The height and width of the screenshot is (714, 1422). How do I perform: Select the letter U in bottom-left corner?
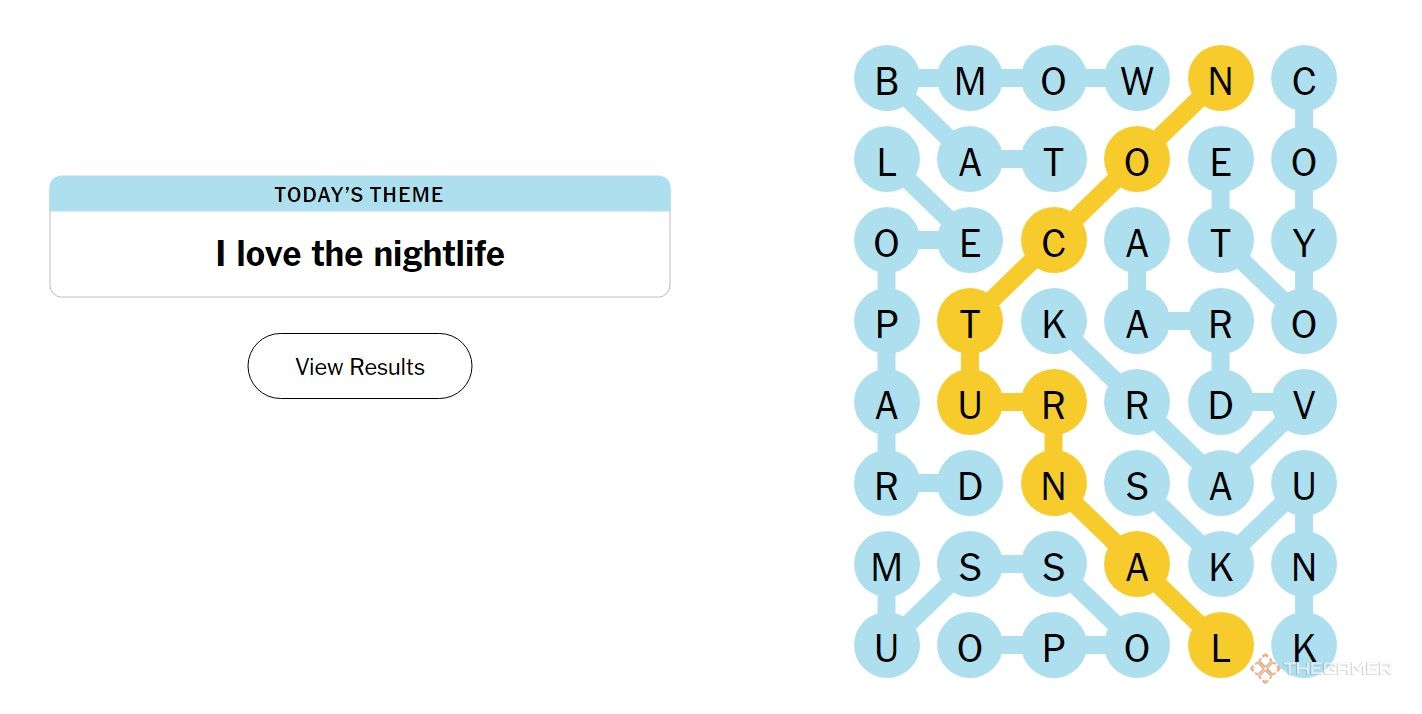pos(886,648)
